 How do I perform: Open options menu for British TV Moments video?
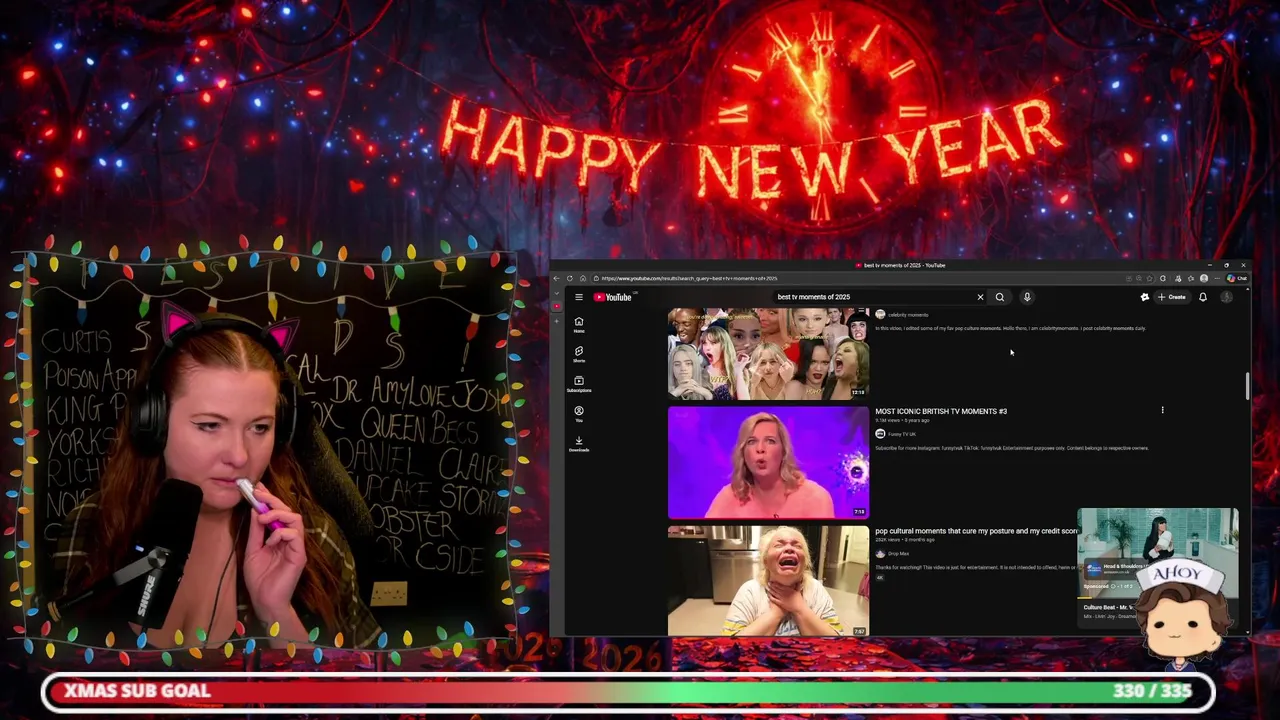pyautogui.click(x=1162, y=410)
